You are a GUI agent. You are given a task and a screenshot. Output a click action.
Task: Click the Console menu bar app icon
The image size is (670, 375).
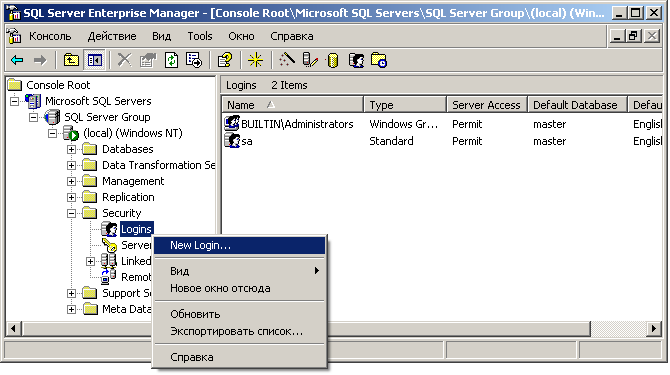point(14,36)
